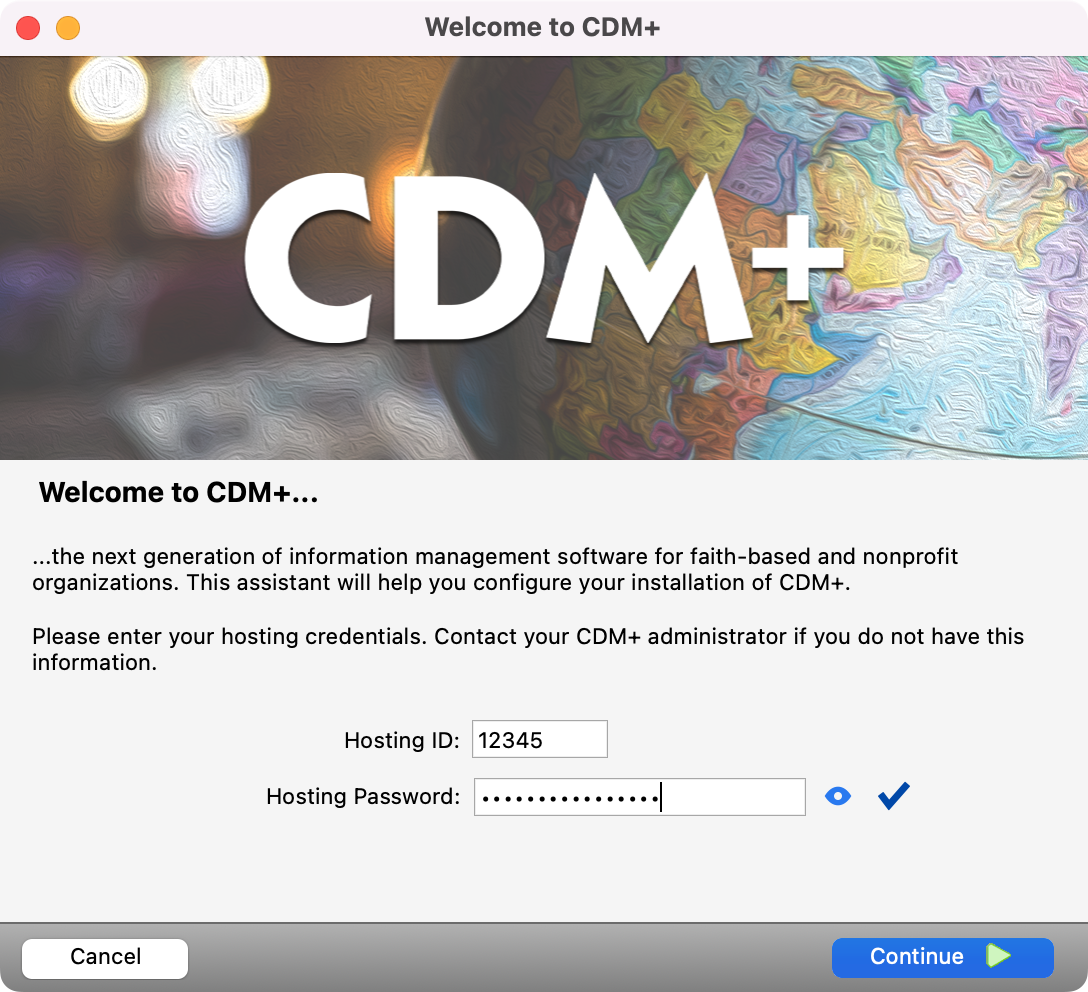The width and height of the screenshot is (1088, 992).
Task: Click the blue checkmark validation icon
Action: [893, 796]
